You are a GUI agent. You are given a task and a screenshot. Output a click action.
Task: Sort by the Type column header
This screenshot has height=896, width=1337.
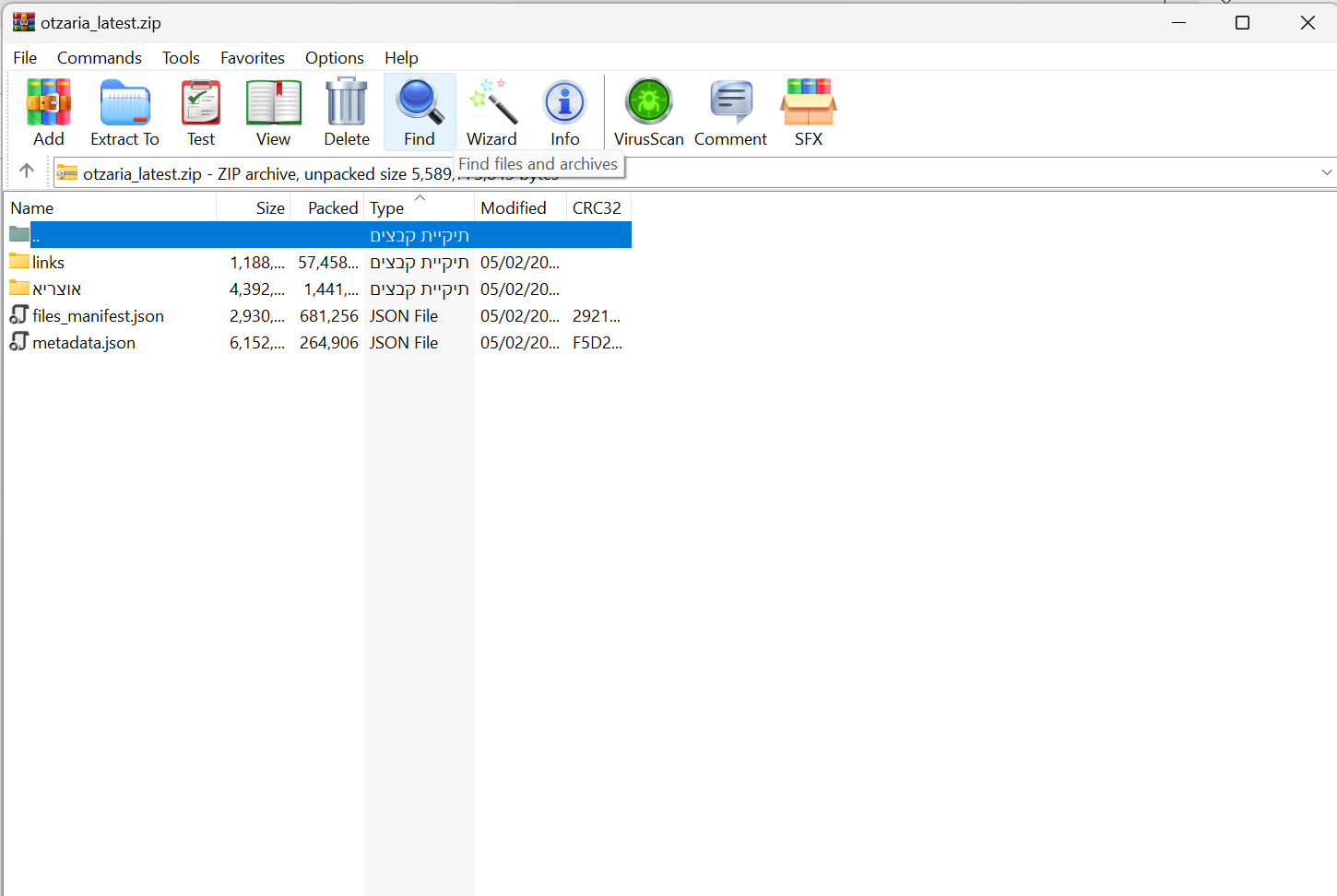coord(387,208)
